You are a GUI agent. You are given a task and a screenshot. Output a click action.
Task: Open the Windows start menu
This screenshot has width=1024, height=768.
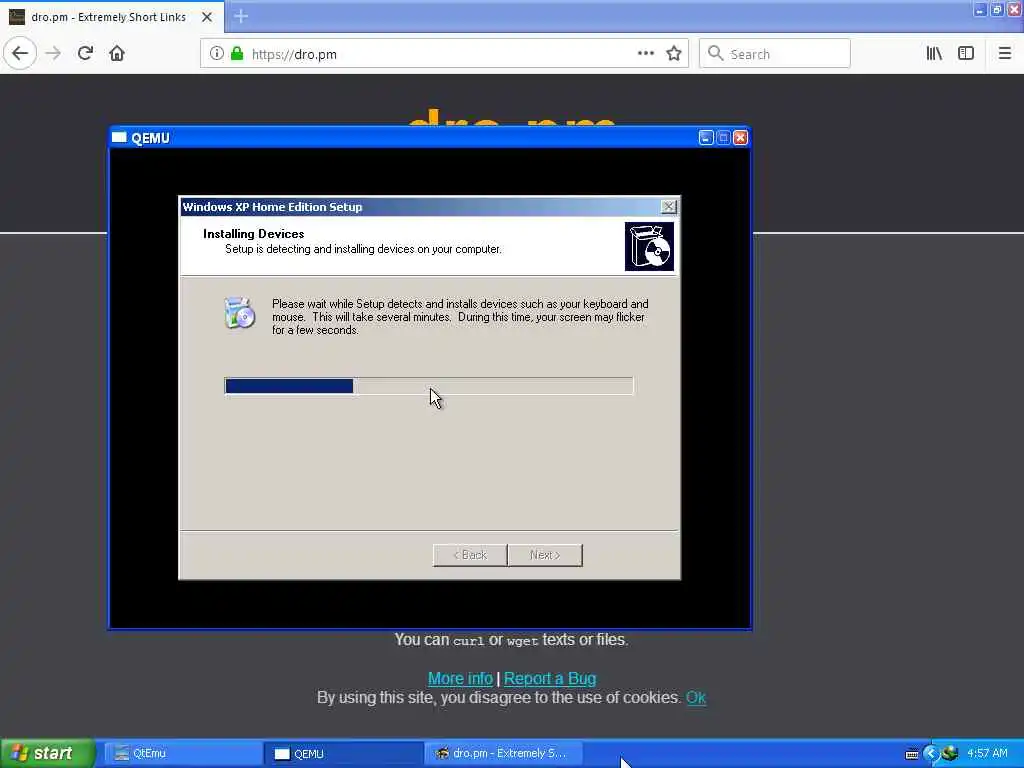(x=48, y=753)
